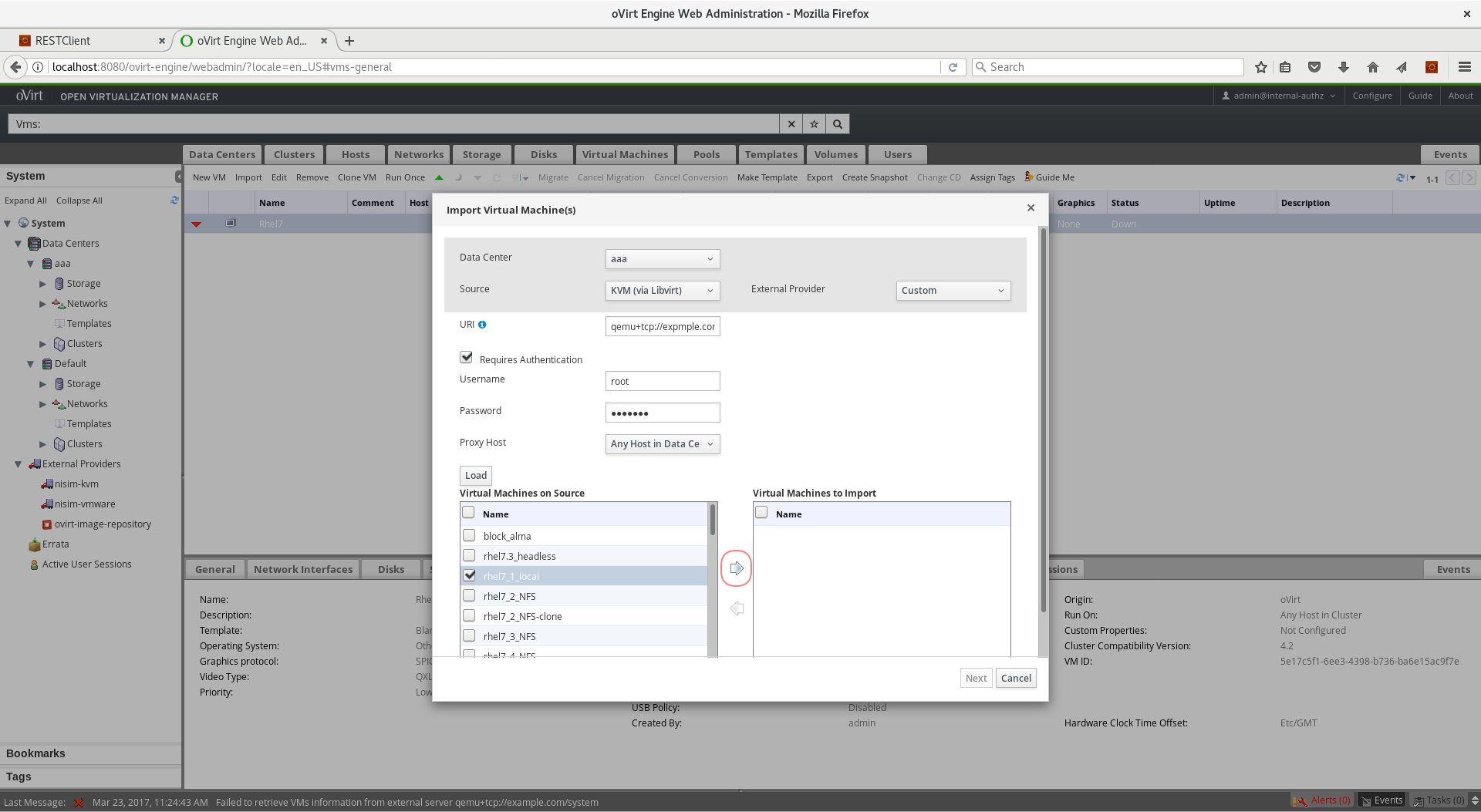
Task: Click the Firefox page reload icon
Action: tap(953, 67)
